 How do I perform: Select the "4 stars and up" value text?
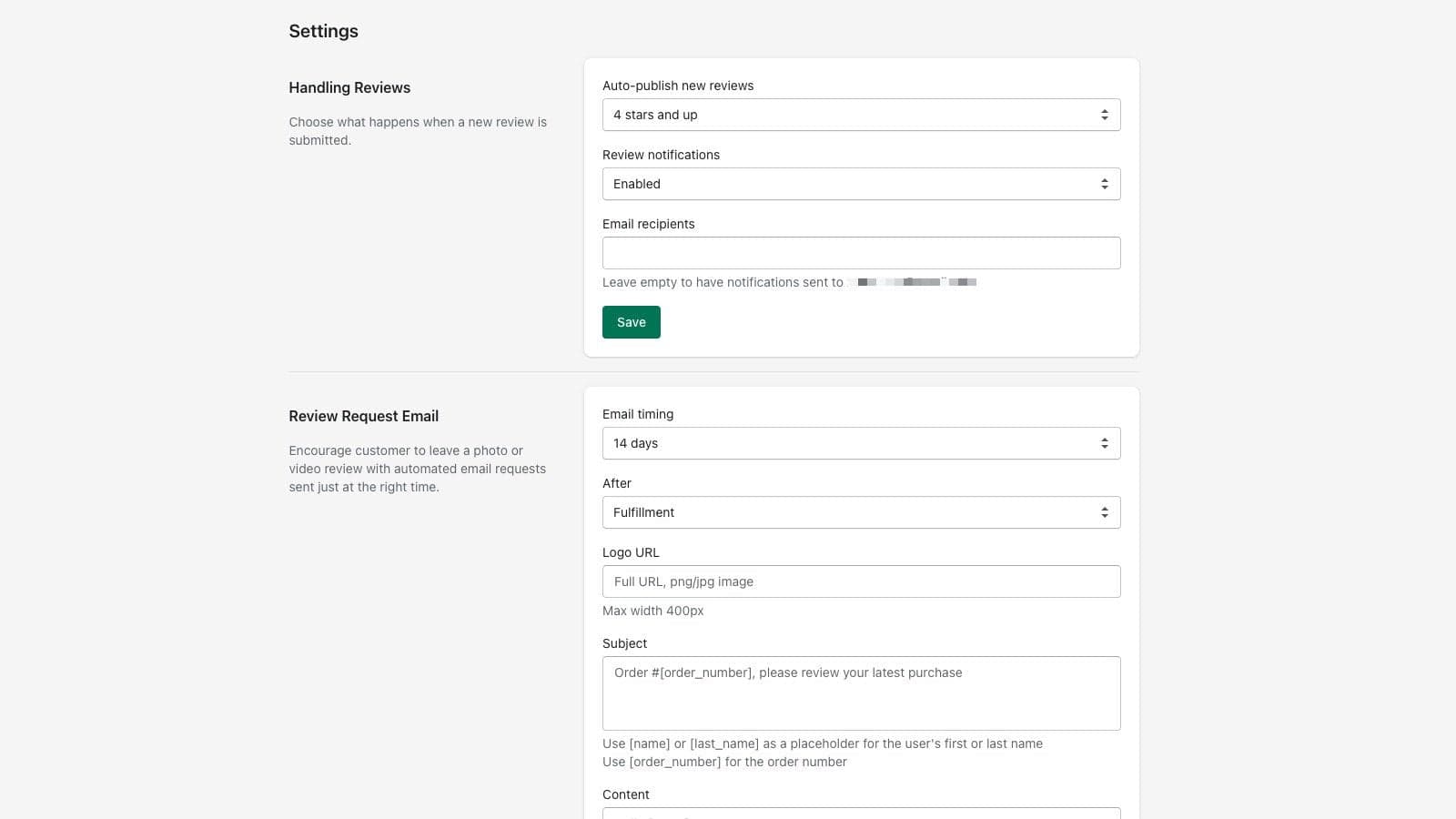(x=655, y=115)
